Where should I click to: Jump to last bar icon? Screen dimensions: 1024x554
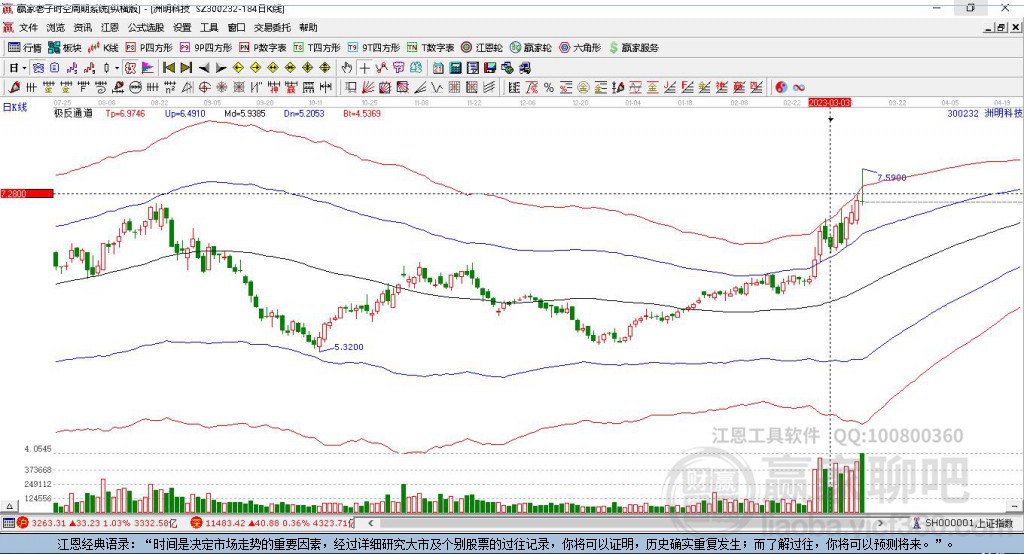[186, 68]
